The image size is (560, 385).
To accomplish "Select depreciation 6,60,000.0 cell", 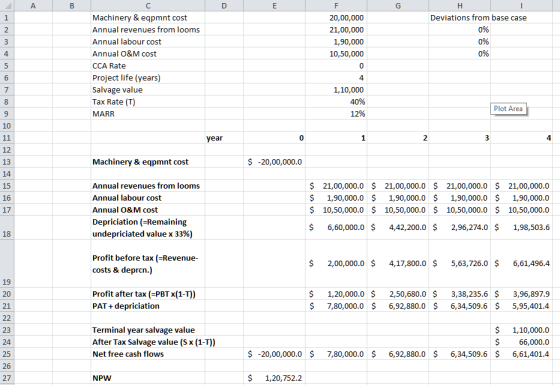I will 336,228.
